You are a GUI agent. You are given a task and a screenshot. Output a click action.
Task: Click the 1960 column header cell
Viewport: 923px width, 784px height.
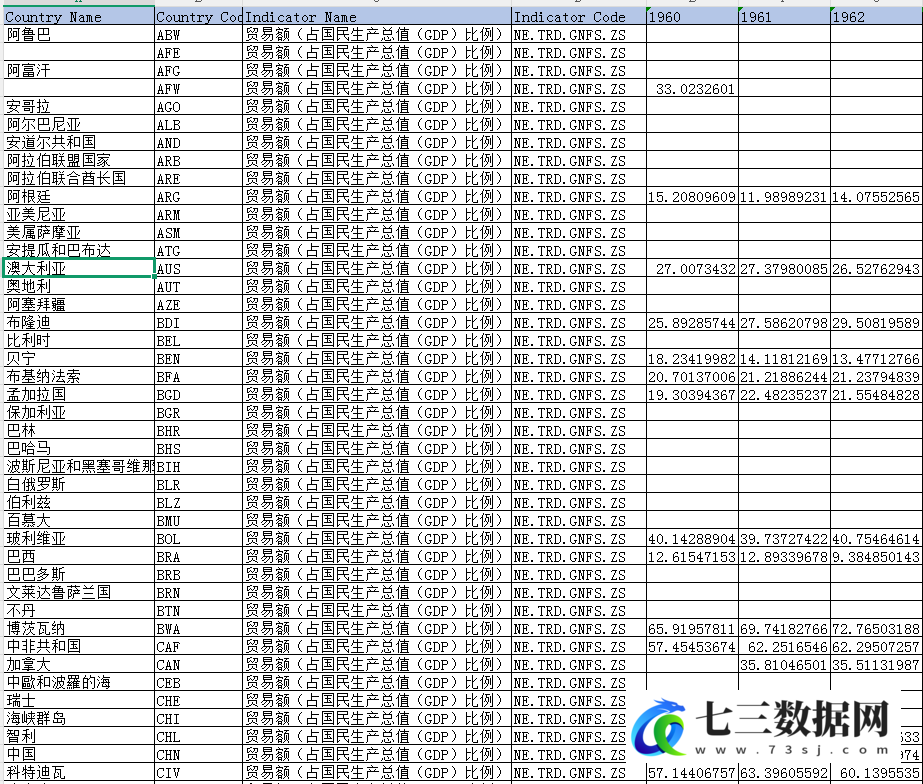tap(692, 16)
